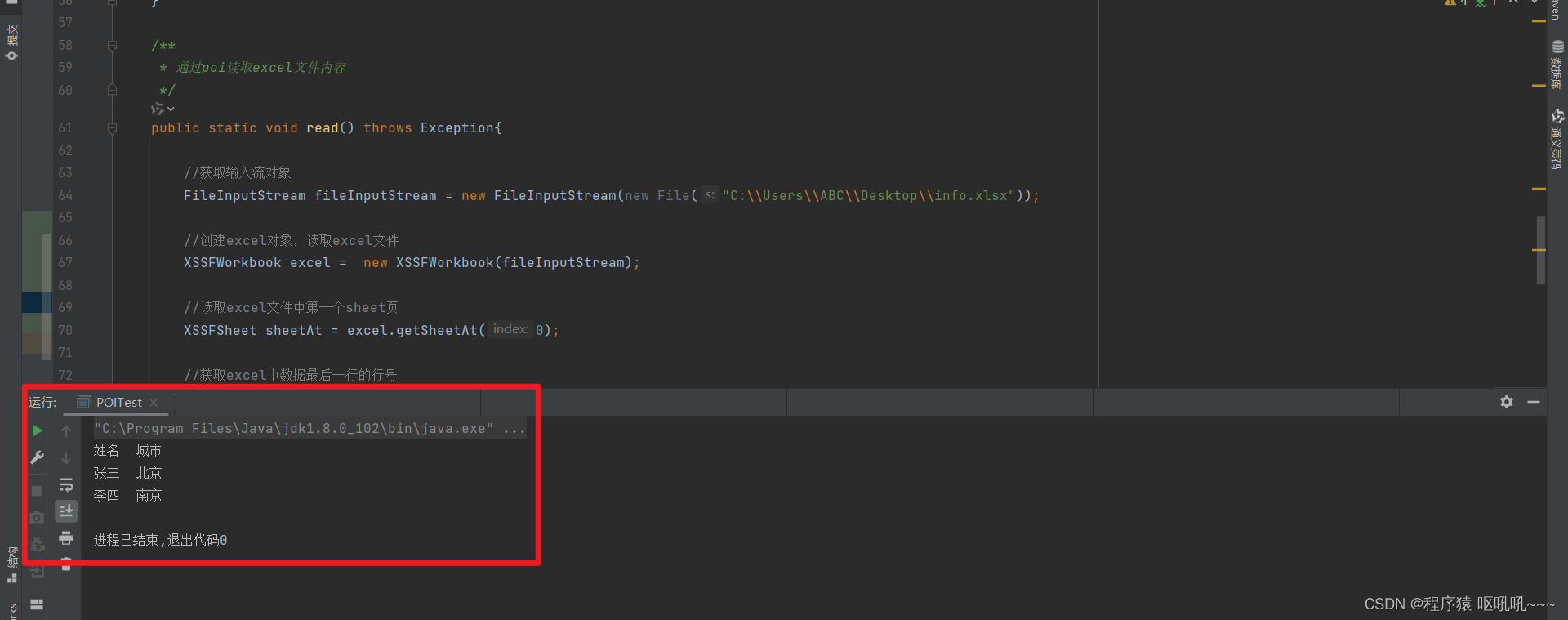Screen dimensions: 1568x620
Task: Click fold end marker at line 60
Action: [x=112, y=90]
